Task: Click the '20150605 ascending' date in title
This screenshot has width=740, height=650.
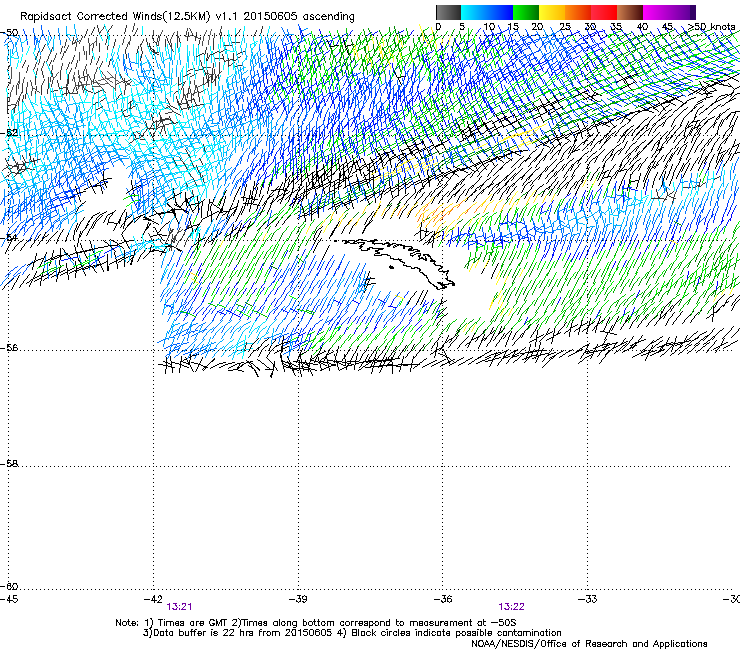Action: point(299,17)
